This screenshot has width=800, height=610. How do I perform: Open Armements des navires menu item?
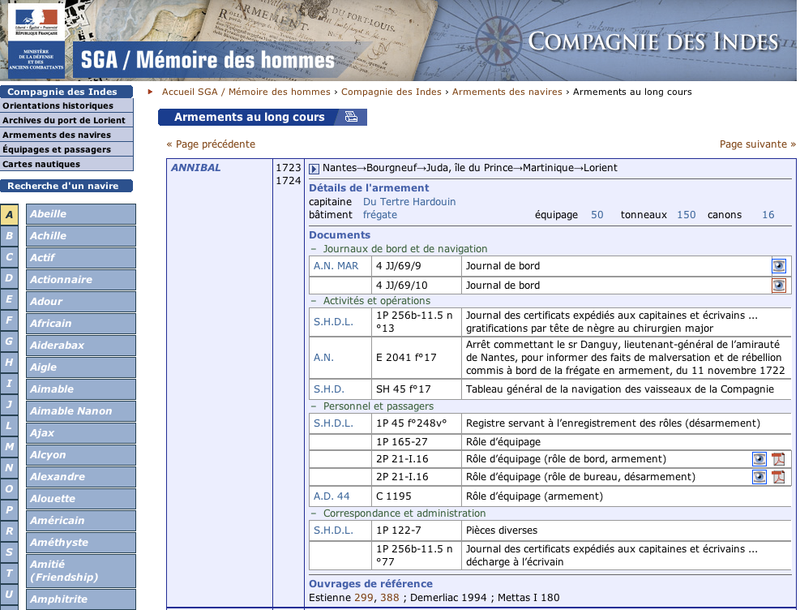pos(66,135)
